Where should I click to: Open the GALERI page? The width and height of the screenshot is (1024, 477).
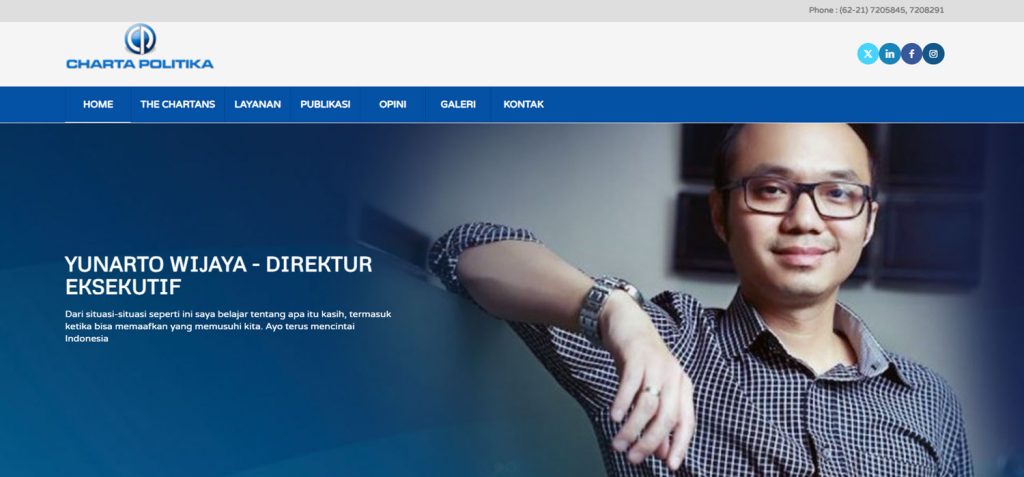[x=458, y=105]
